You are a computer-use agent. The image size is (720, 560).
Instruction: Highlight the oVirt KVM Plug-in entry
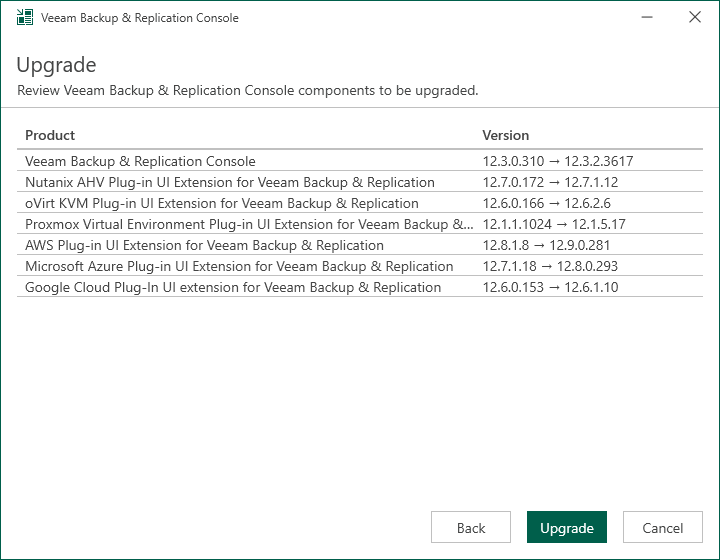[x=221, y=203]
